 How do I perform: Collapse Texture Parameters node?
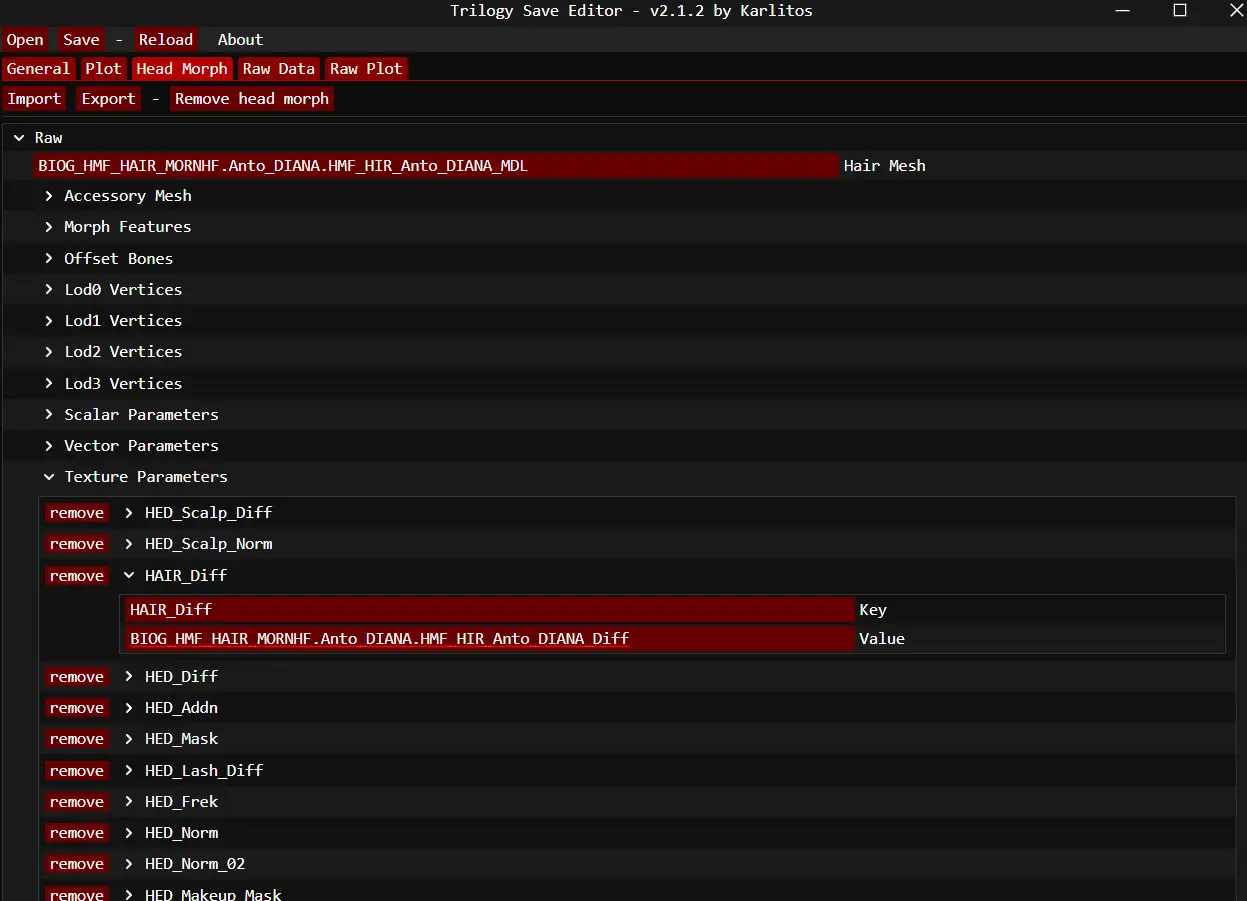49,477
